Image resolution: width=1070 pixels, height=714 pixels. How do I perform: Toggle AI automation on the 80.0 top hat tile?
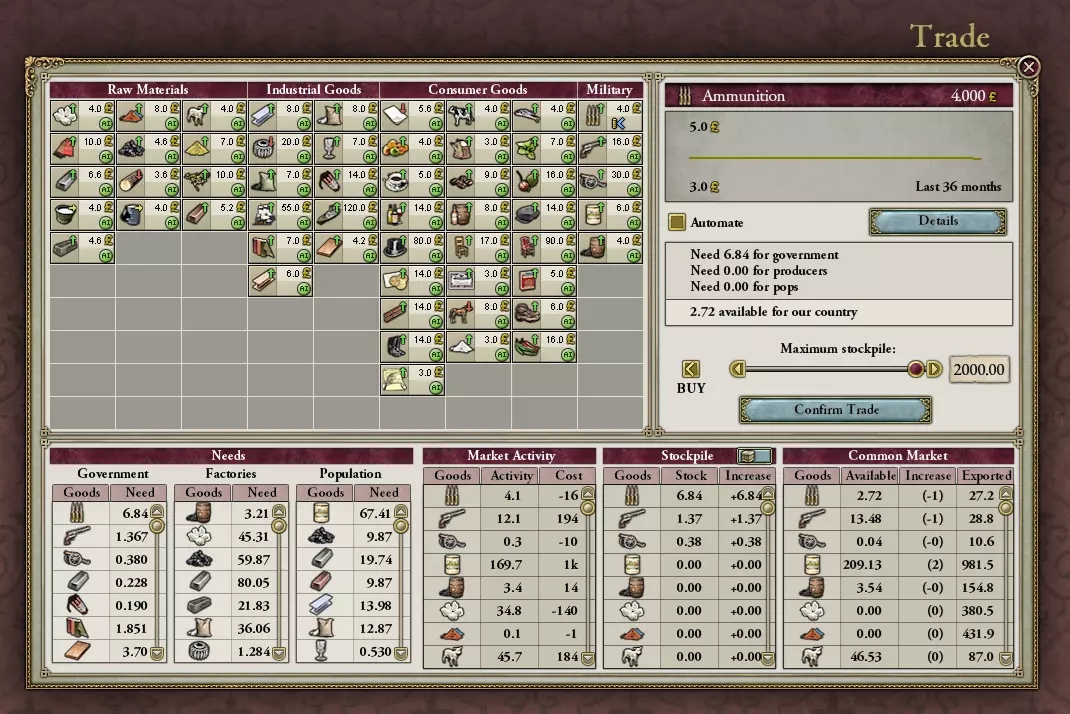[x=437, y=255]
